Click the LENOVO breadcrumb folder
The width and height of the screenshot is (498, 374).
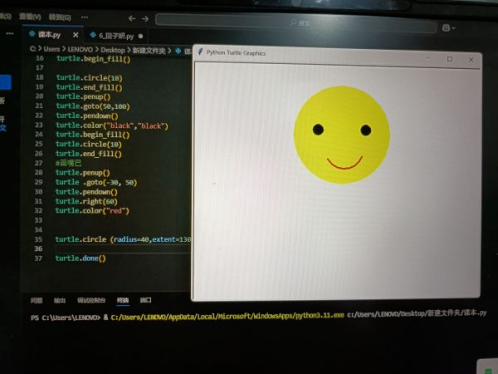pos(80,50)
